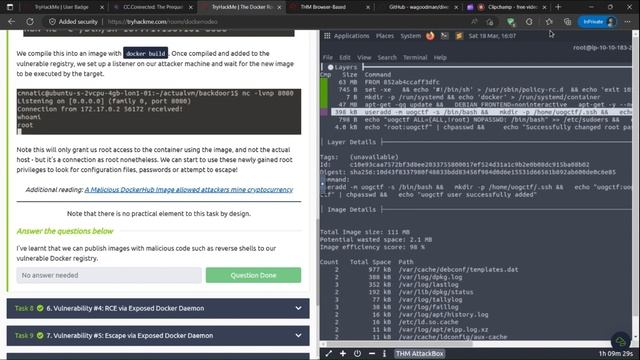Open the terminal Terminal menu

point(415,58)
